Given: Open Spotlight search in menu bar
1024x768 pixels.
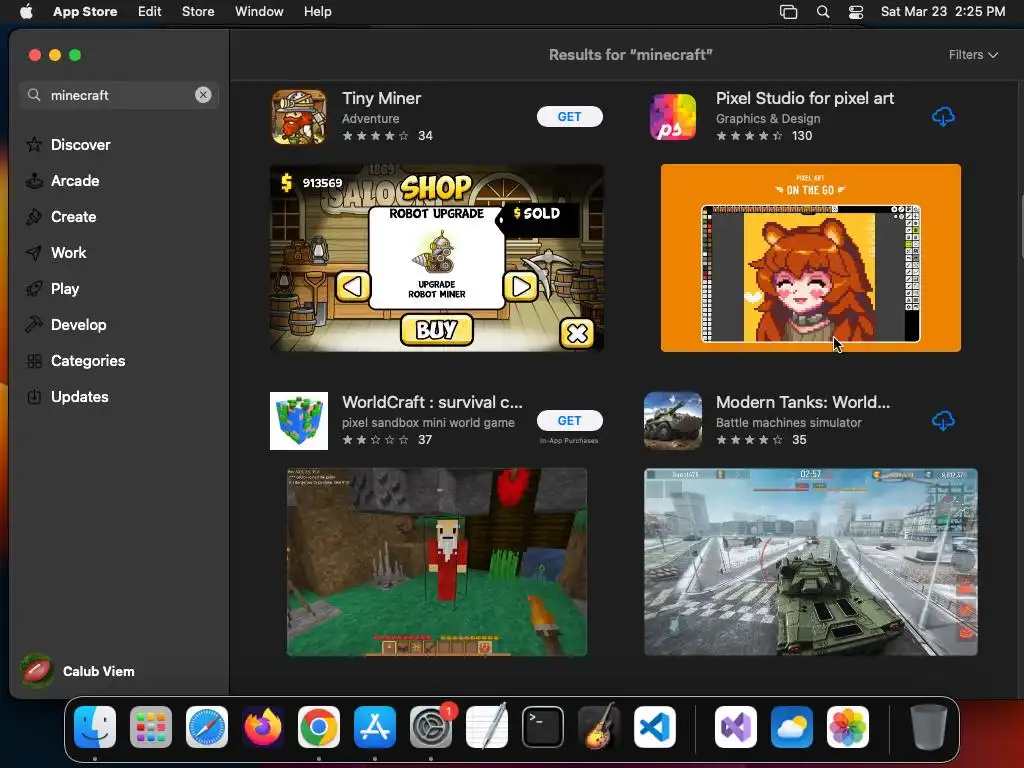Looking at the screenshot, I should [x=823, y=12].
